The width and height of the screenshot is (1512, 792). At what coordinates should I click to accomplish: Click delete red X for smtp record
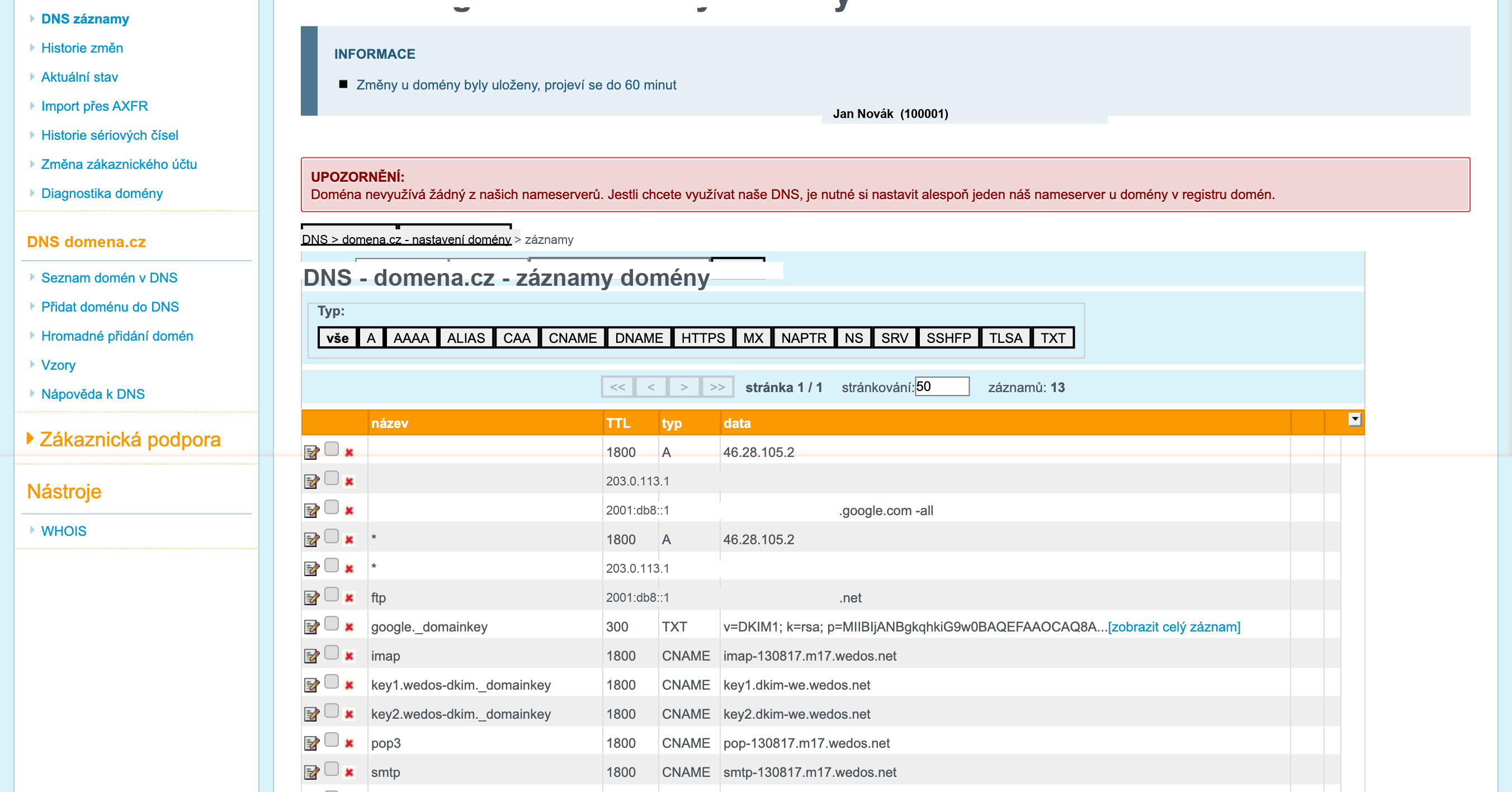(349, 772)
